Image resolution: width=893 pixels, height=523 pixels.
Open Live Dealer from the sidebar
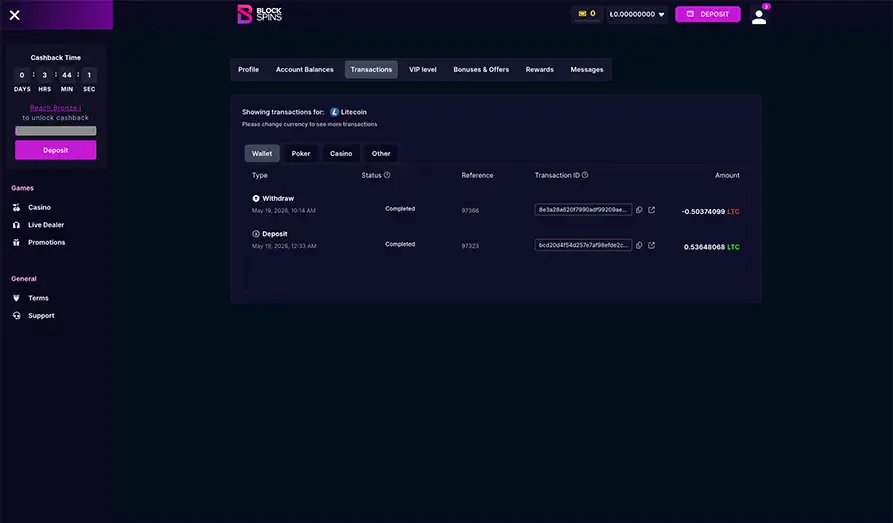46,225
